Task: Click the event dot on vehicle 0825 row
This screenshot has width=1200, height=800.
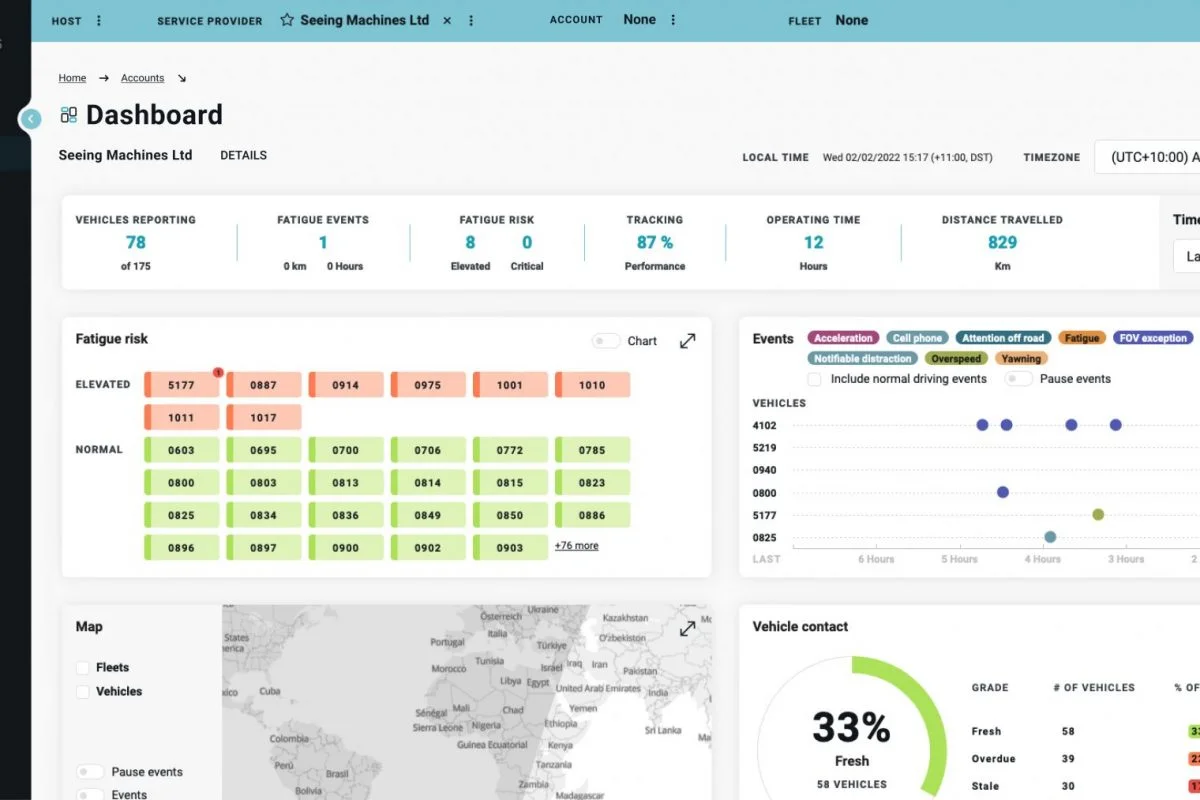Action: 1050,537
